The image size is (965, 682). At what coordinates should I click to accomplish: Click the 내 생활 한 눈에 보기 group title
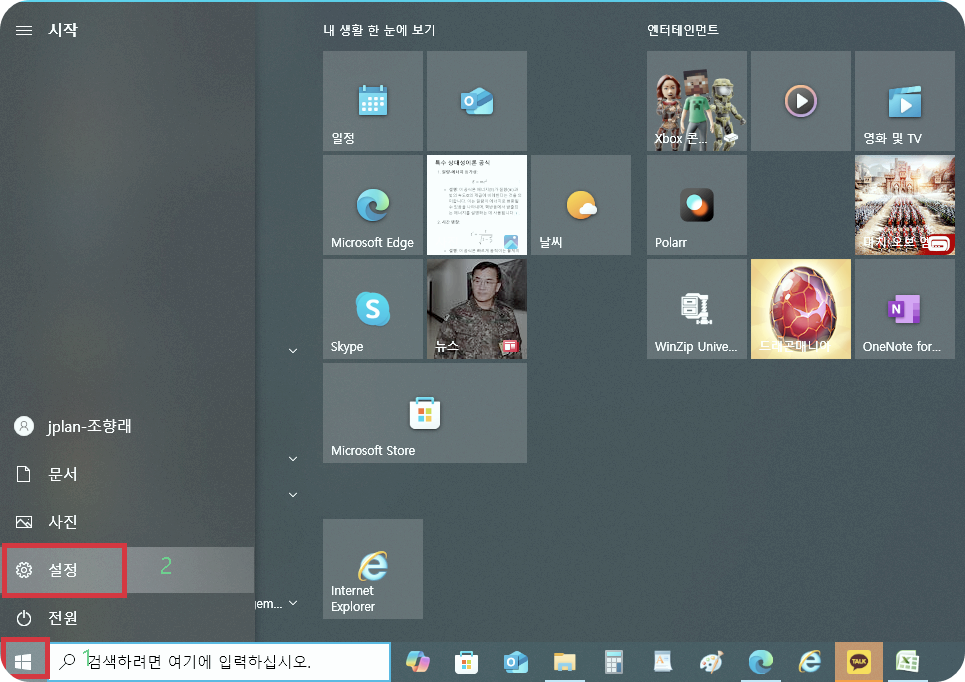pyautogui.click(x=379, y=30)
